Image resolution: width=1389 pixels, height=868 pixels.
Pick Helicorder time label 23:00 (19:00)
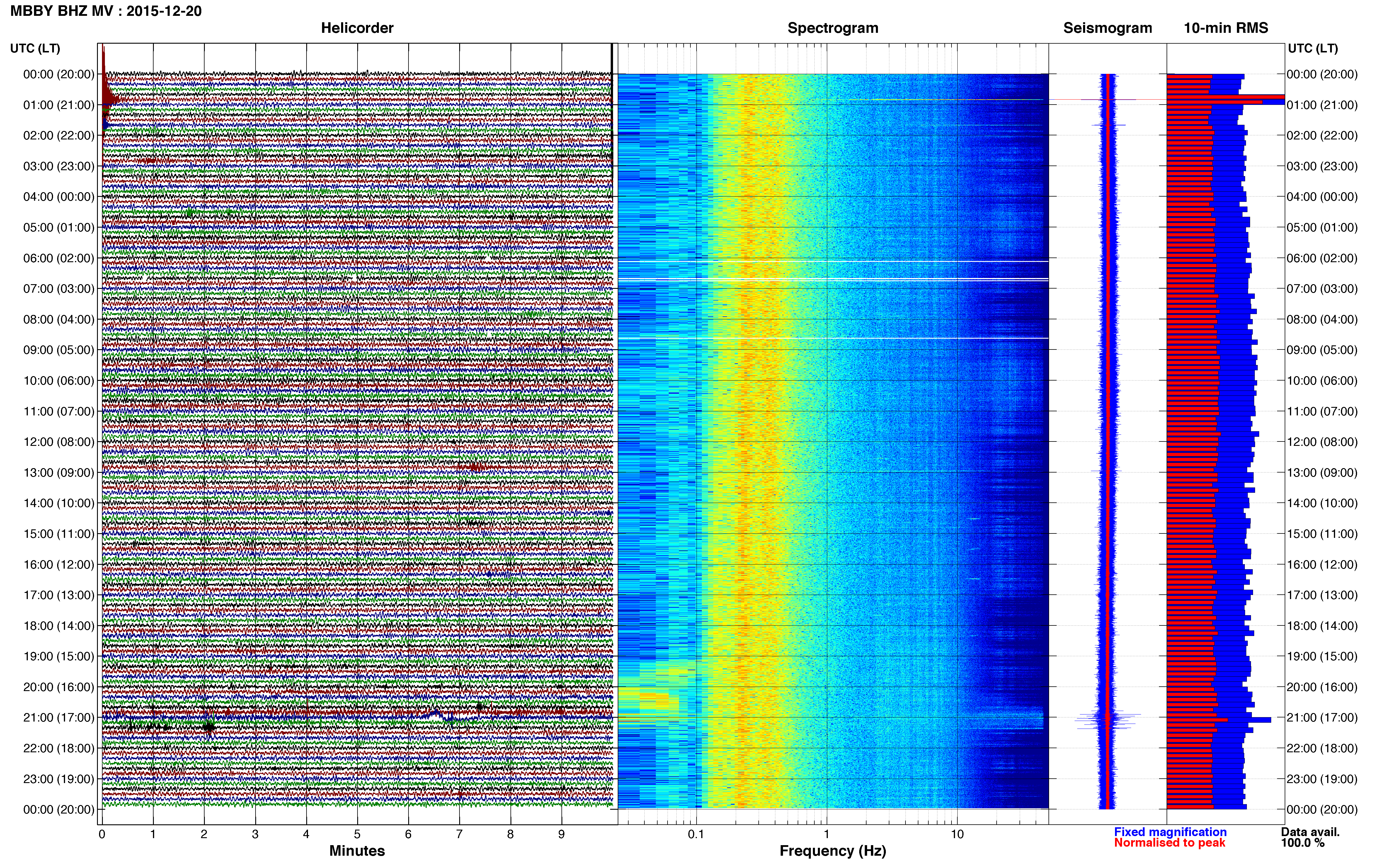(x=59, y=779)
